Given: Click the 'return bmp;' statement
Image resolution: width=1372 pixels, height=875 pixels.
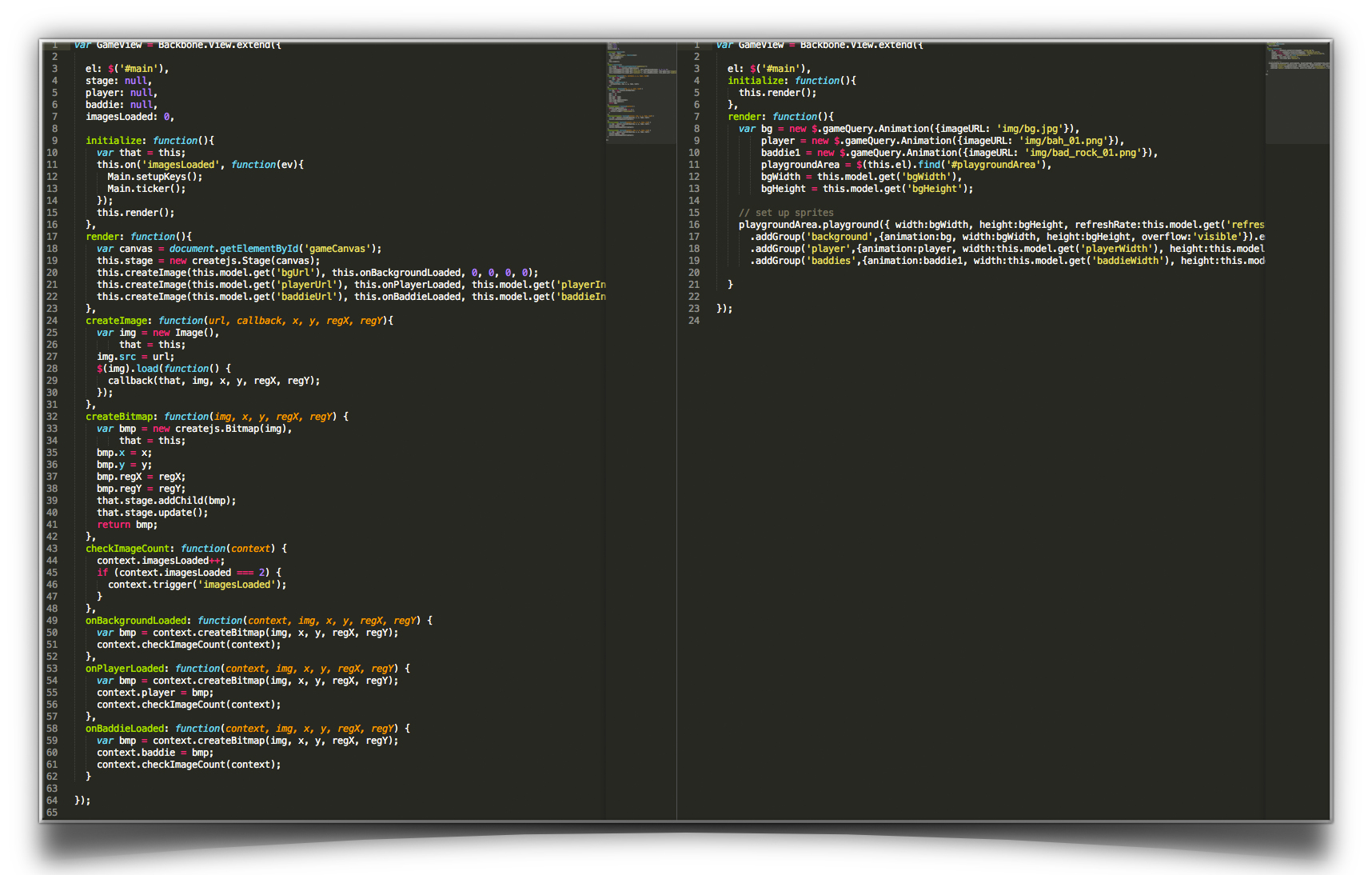Looking at the screenshot, I should (x=127, y=525).
